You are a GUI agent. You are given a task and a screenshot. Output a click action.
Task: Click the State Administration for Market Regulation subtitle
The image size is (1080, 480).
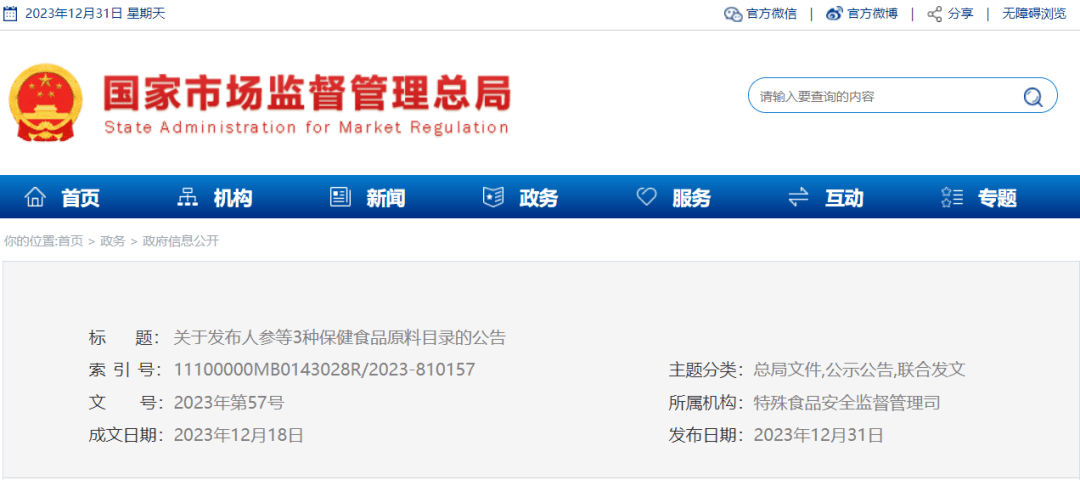(307, 127)
